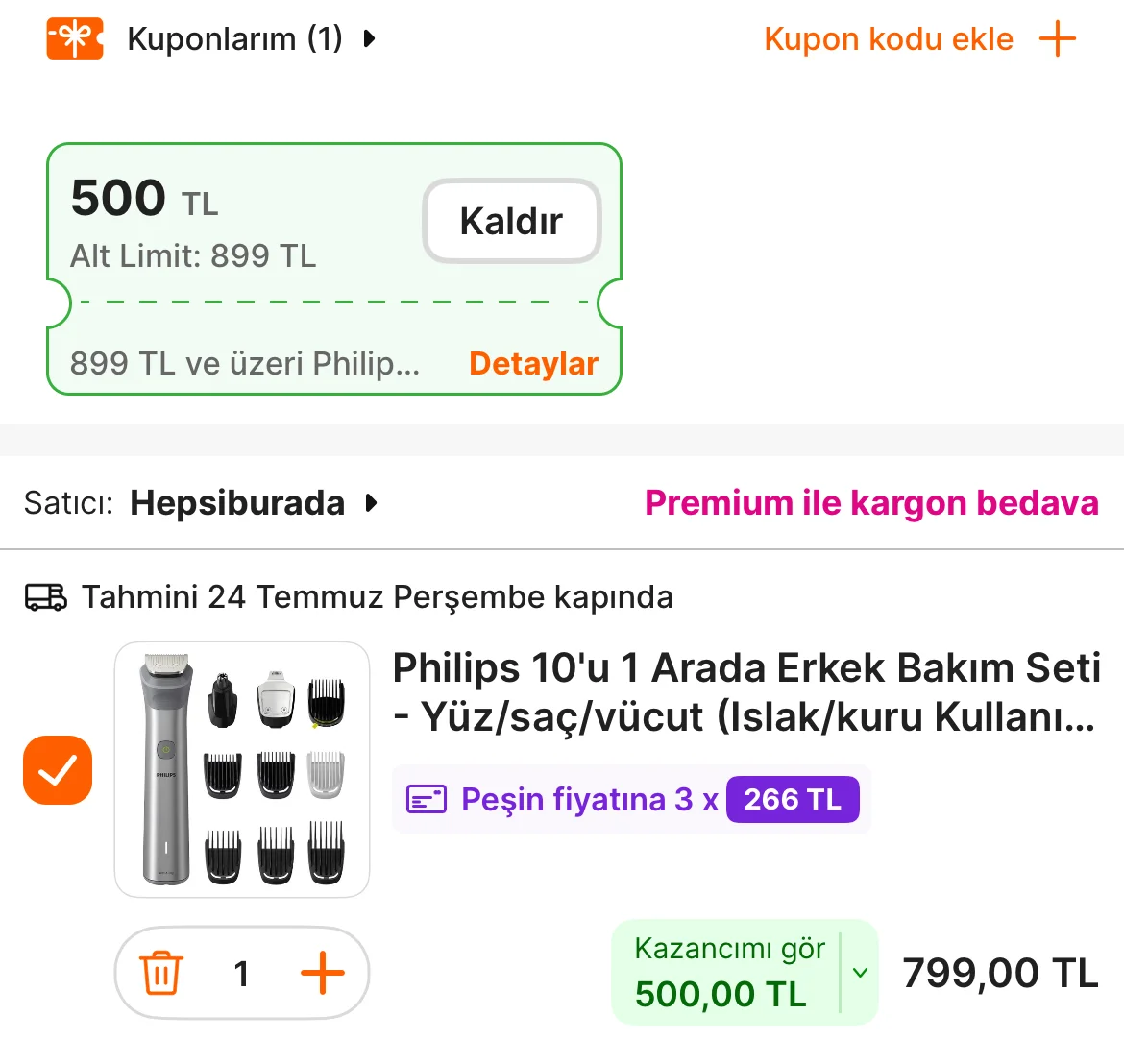Click Kupon kodu ekle link
The height and width of the screenshot is (1064, 1124).
coord(888,39)
